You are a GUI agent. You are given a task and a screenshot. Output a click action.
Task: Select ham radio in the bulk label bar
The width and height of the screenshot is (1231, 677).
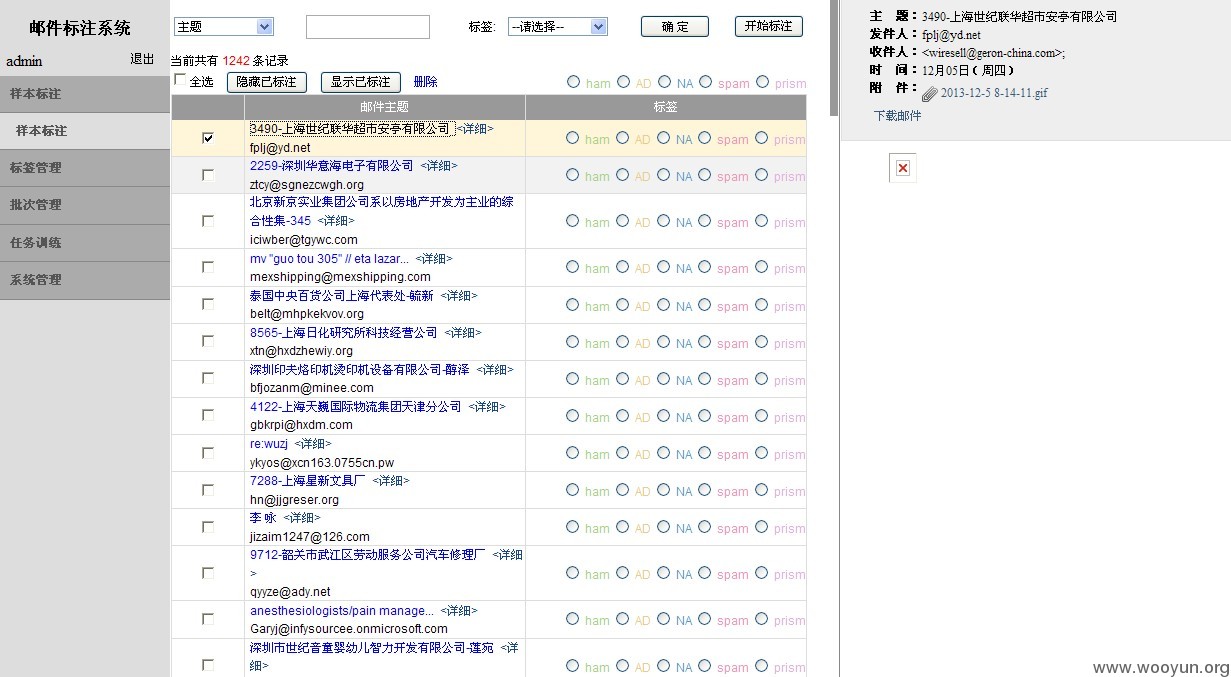click(x=573, y=82)
